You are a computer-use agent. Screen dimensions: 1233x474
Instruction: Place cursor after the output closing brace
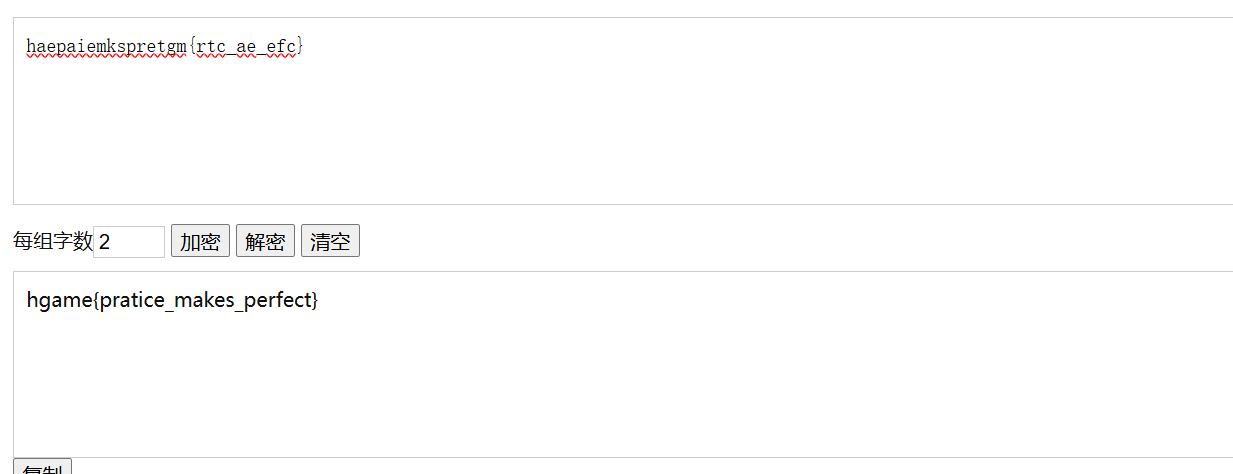(319, 300)
